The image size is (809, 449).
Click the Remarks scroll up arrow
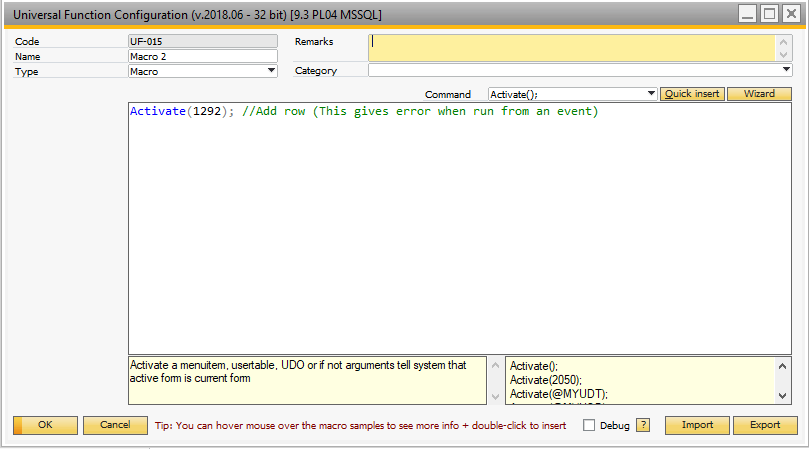pyautogui.click(x=783, y=42)
